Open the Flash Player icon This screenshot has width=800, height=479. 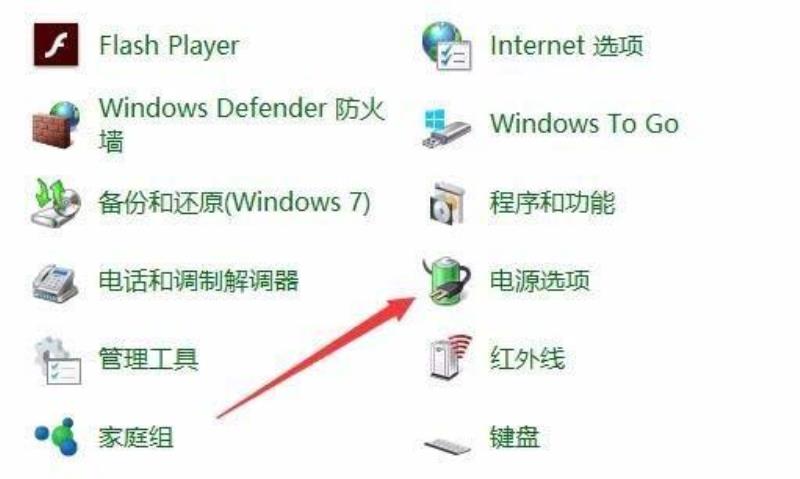56,44
